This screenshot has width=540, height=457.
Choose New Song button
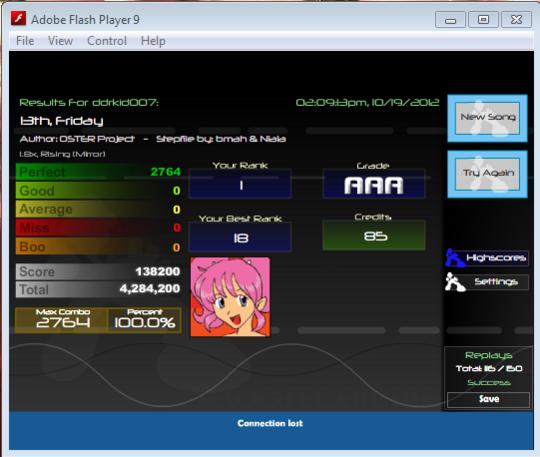point(487,118)
